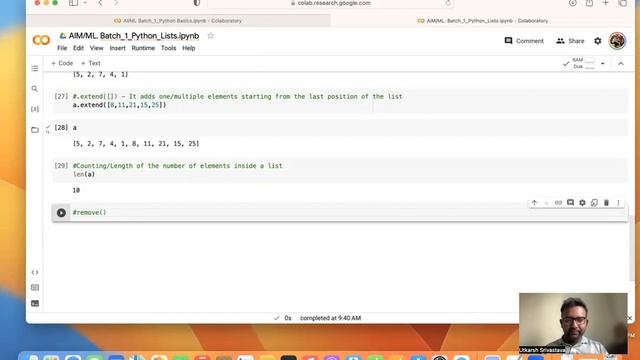Open Safari share sheet icon
Image resolution: width=640 pixels, height=360 pixels.
[589, 3]
